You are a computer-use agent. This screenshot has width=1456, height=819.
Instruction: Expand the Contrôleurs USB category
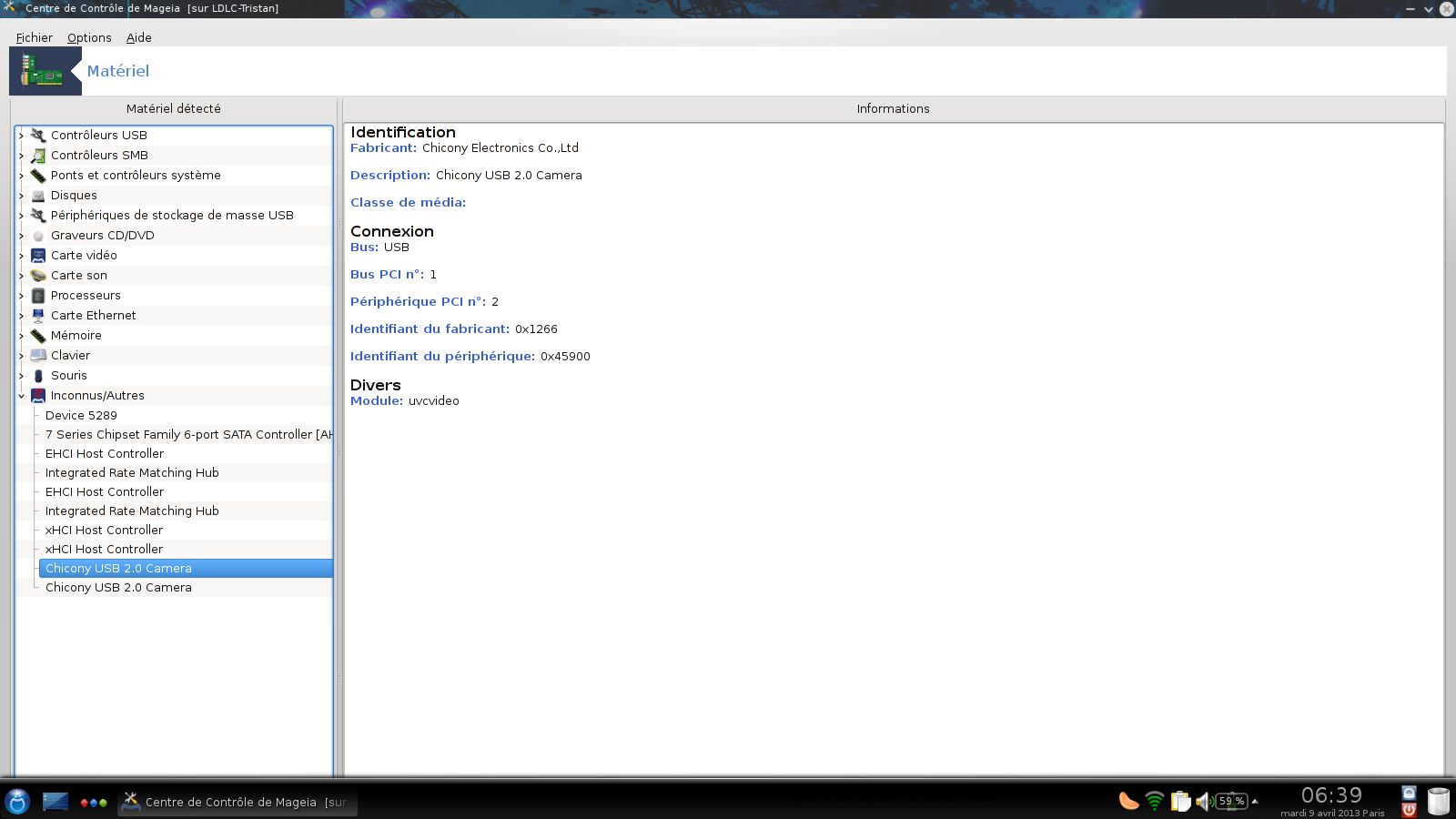21,136
